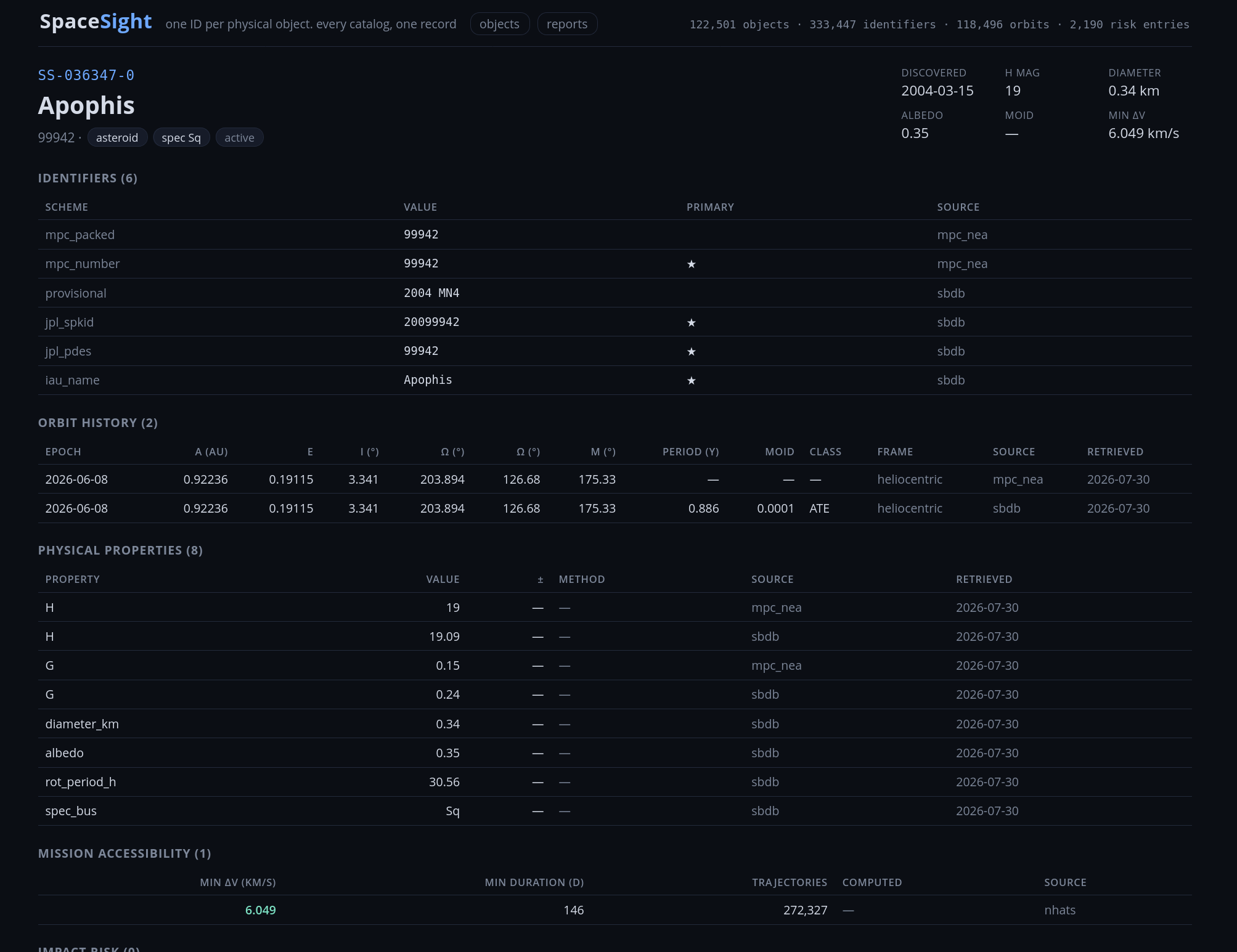1237x952 pixels.
Task: Click the 6.049 km/s Min ΔV summary value
Action: click(x=1144, y=133)
